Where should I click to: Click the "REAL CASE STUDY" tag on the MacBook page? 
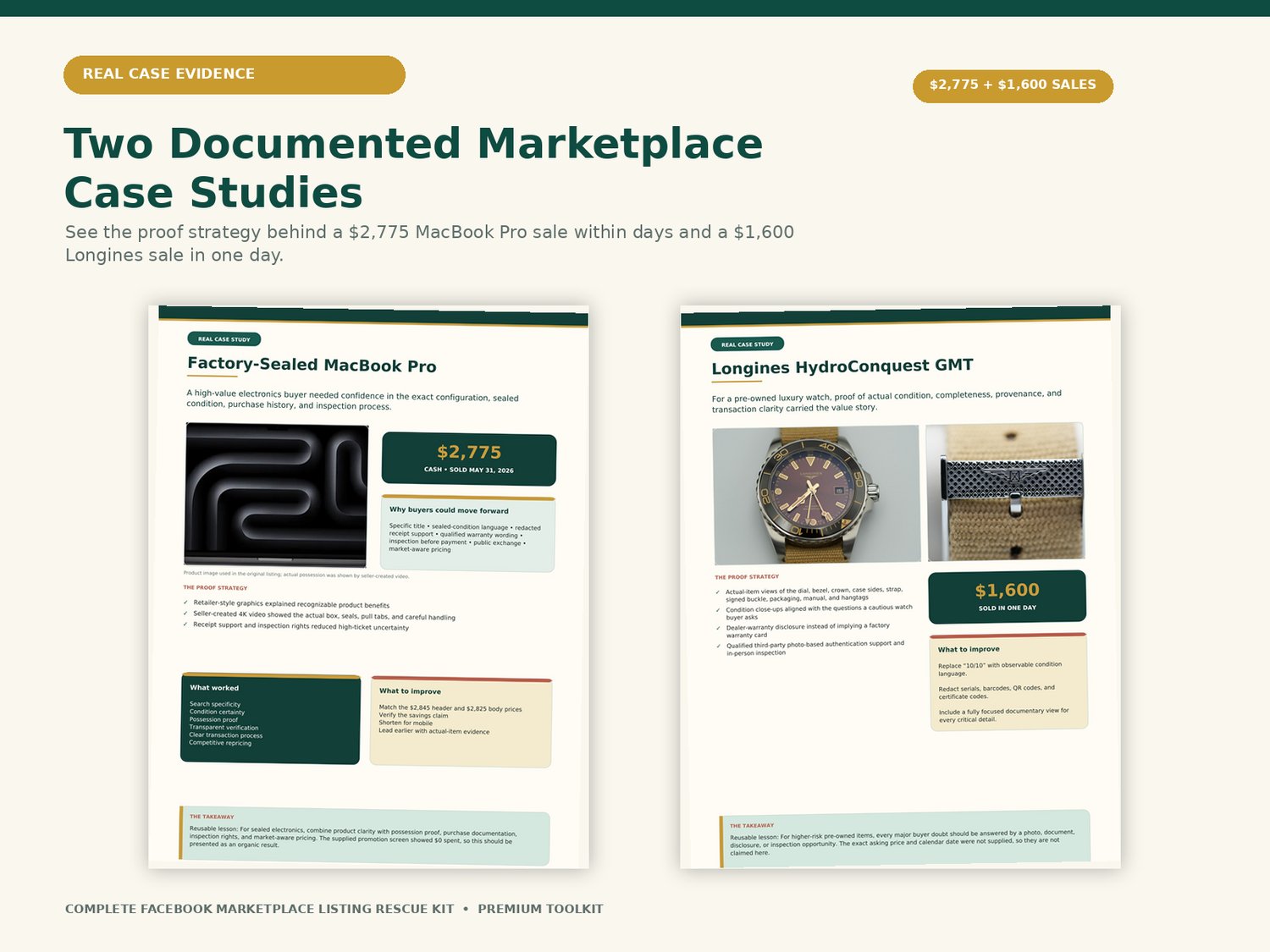[x=224, y=339]
